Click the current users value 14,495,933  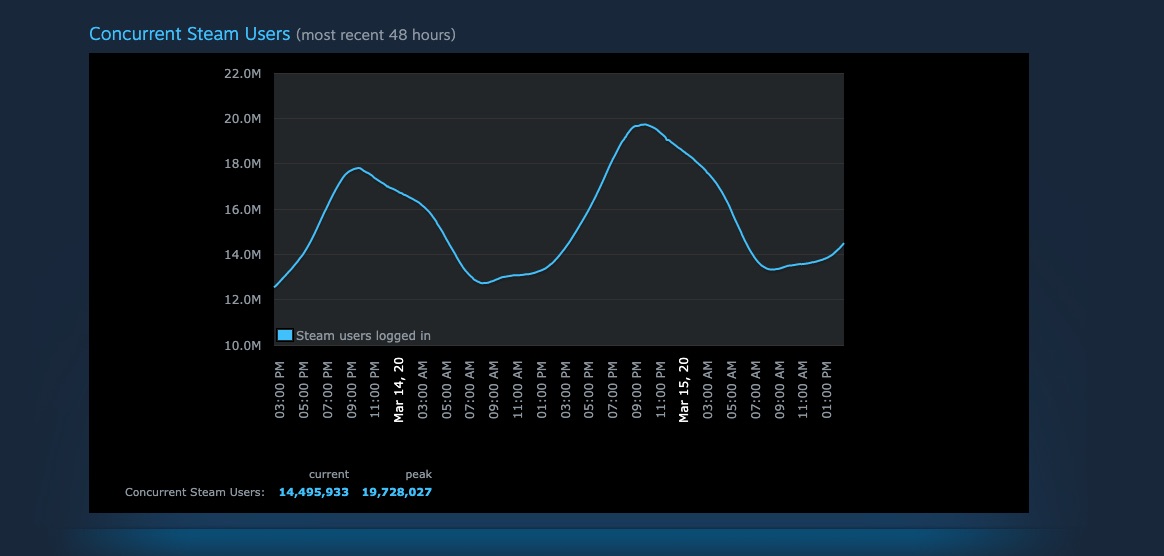pos(313,492)
